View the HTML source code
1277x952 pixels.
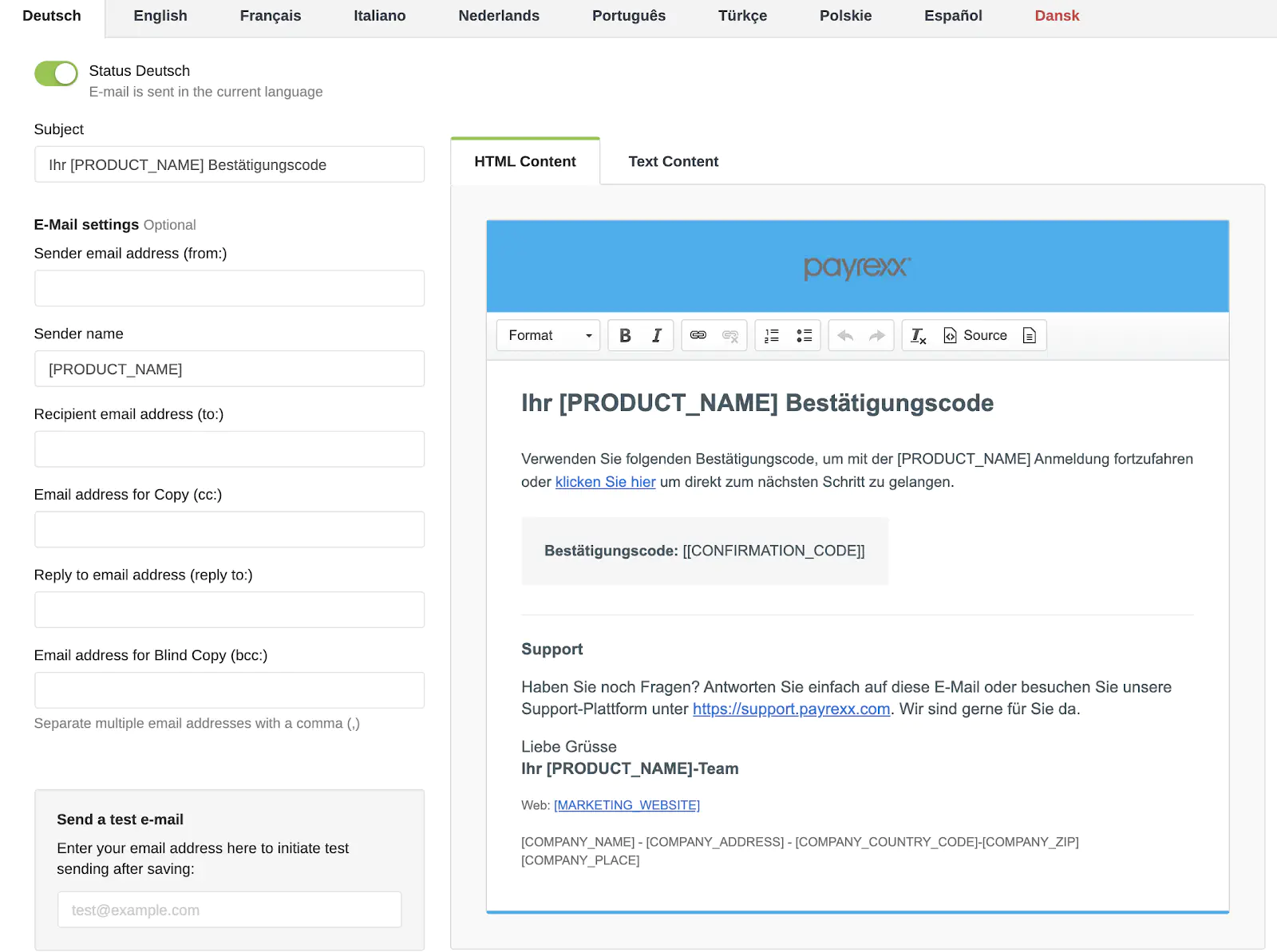pyautogui.click(x=975, y=336)
